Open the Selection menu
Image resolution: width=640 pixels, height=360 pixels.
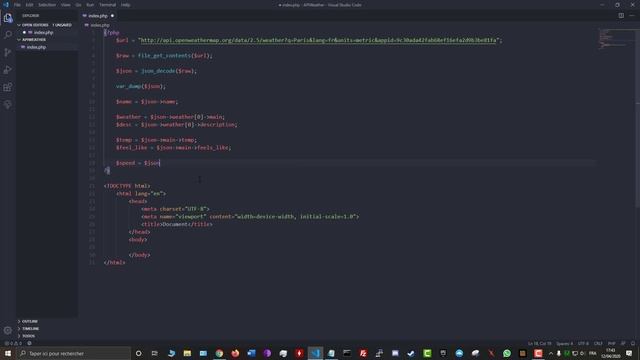(47, 5)
